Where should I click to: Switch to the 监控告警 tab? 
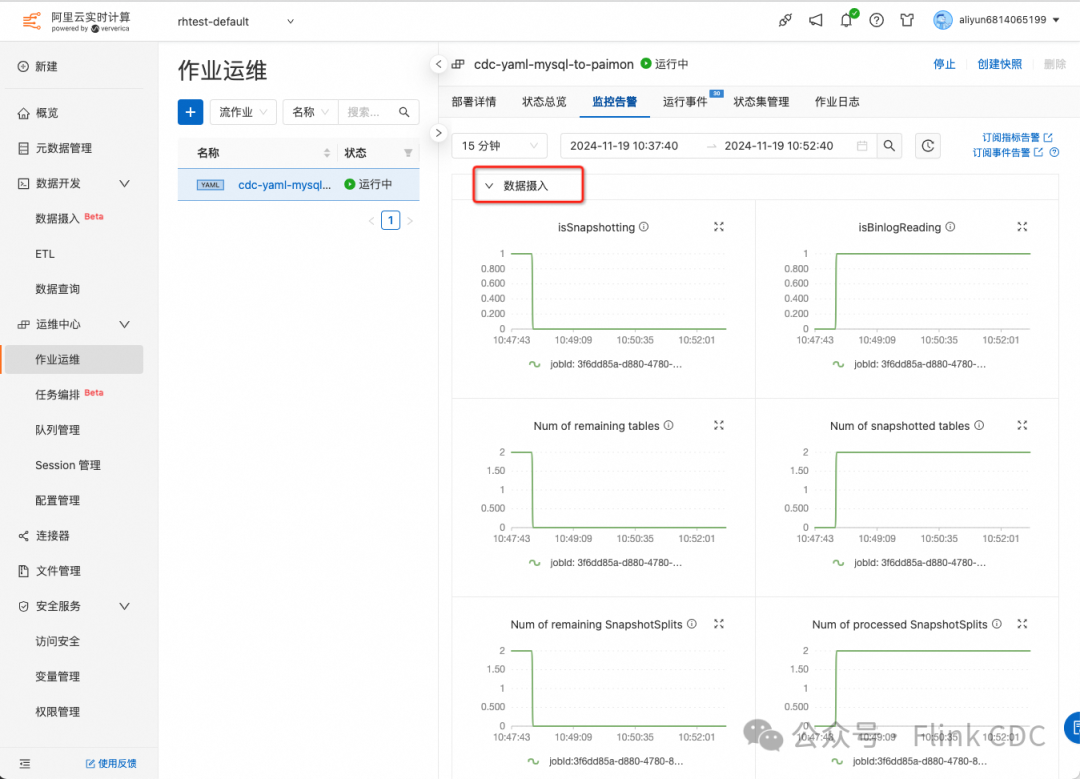[x=614, y=102]
